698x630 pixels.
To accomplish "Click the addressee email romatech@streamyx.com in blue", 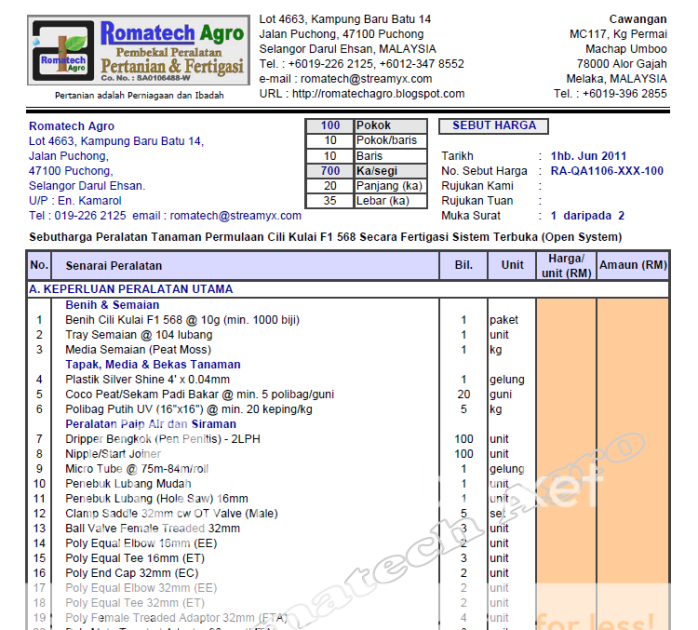I will pos(235,215).
